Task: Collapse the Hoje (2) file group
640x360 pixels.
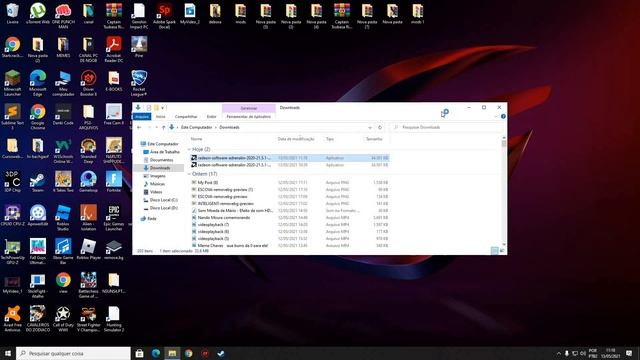Action: pos(189,149)
